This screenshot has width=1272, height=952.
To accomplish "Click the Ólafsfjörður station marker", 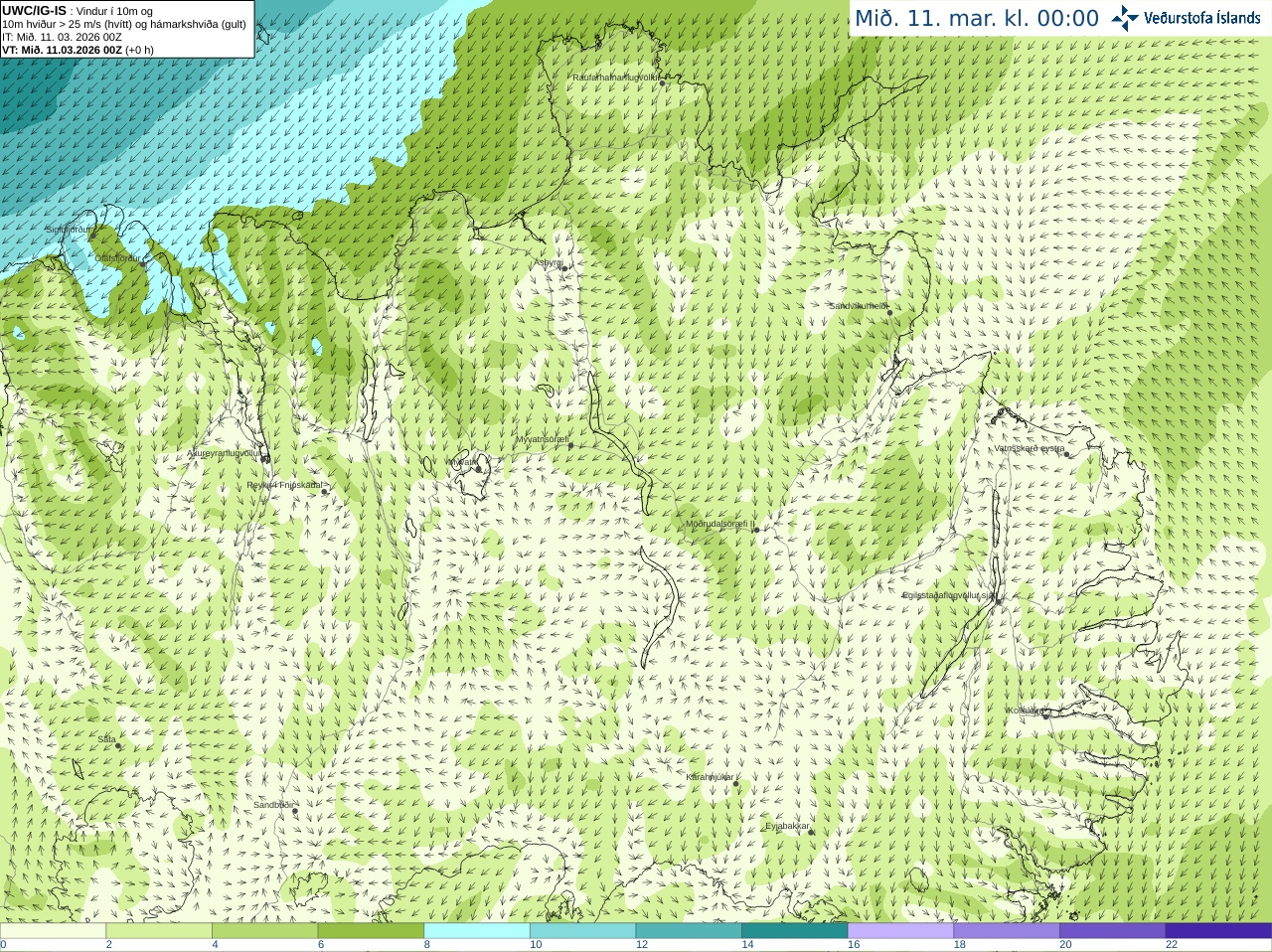I will 142,263.
